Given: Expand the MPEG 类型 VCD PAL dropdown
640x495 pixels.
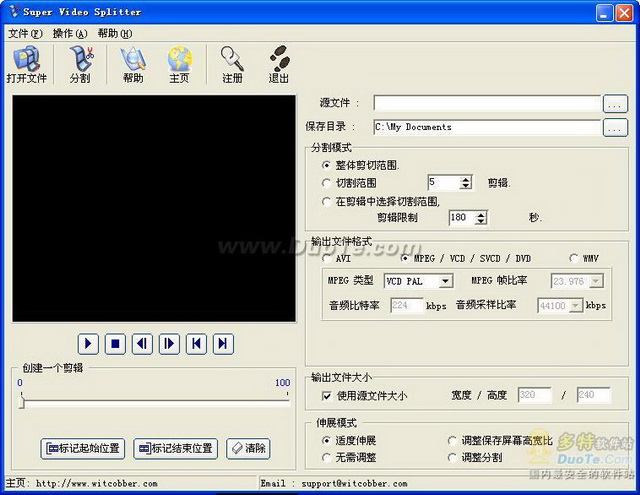Looking at the screenshot, I should point(445,282).
